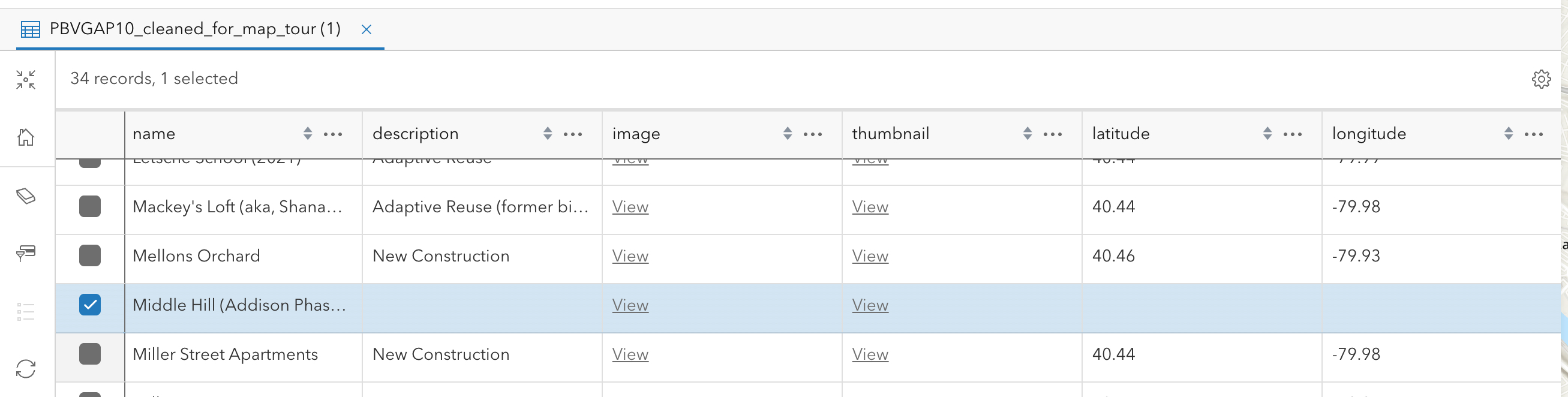Screen dimensions: 1568x397
Task: Toggle sorting on the description column
Action: click(x=546, y=133)
